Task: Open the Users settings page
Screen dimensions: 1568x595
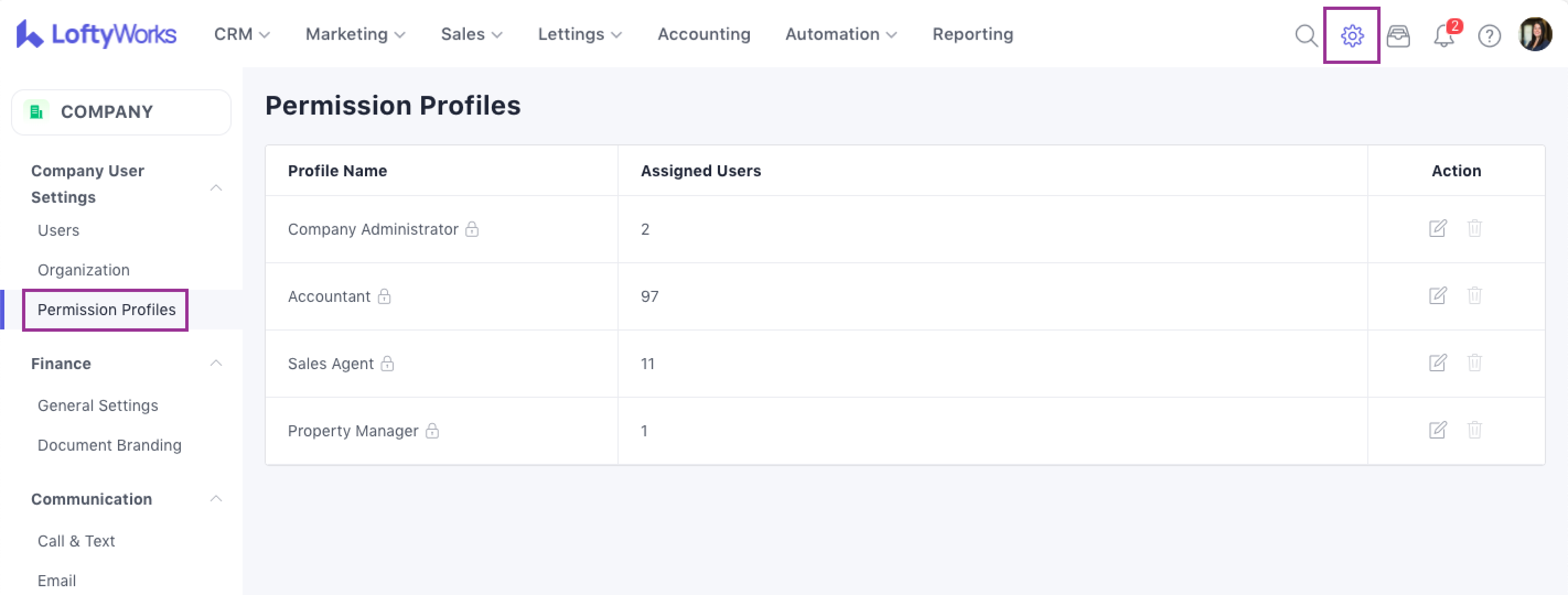Action: [x=58, y=230]
